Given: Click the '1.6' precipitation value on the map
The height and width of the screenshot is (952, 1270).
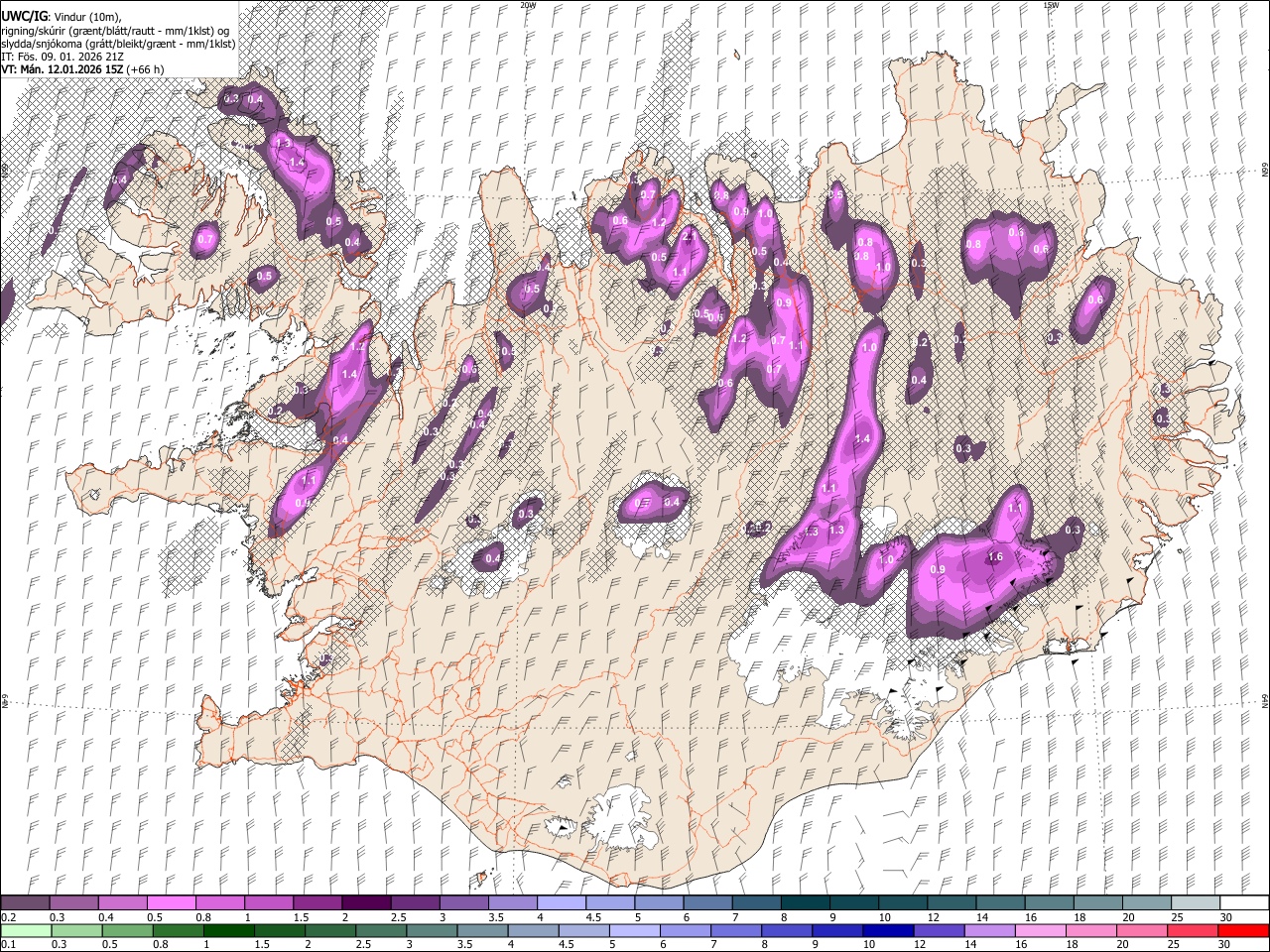Looking at the screenshot, I should 996,557.
